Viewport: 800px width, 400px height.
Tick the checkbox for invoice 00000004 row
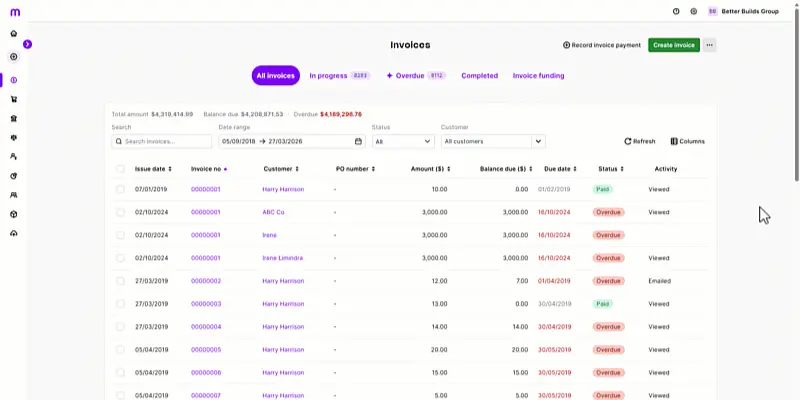(x=120, y=327)
